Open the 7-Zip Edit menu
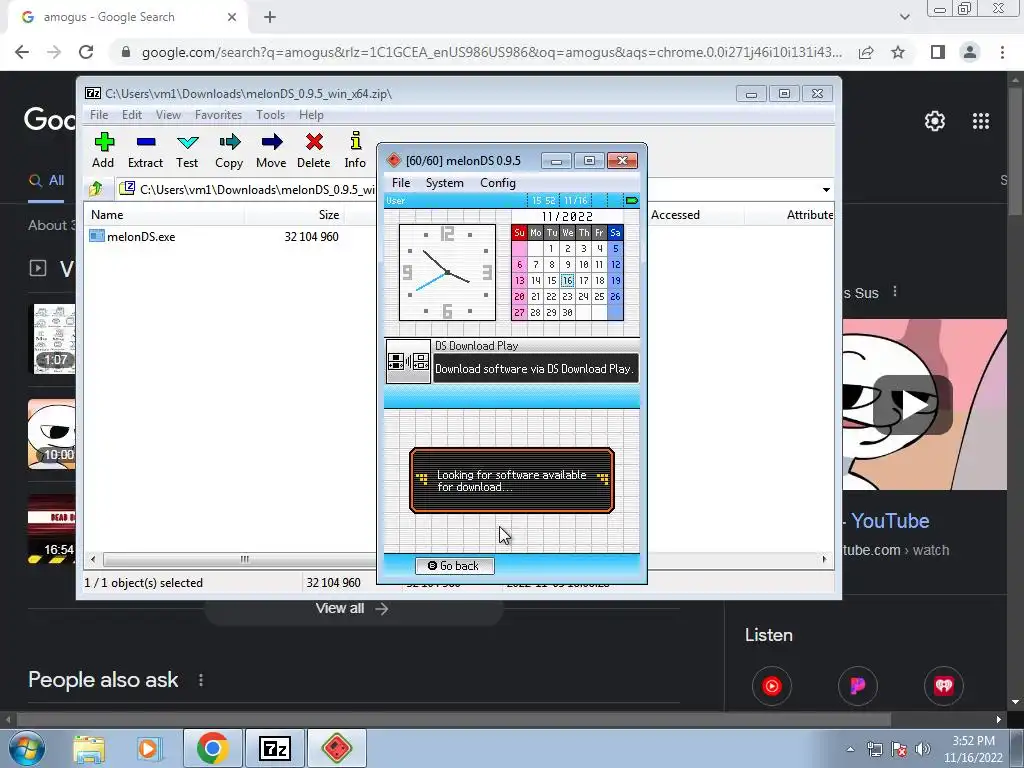 pos(132,115)
